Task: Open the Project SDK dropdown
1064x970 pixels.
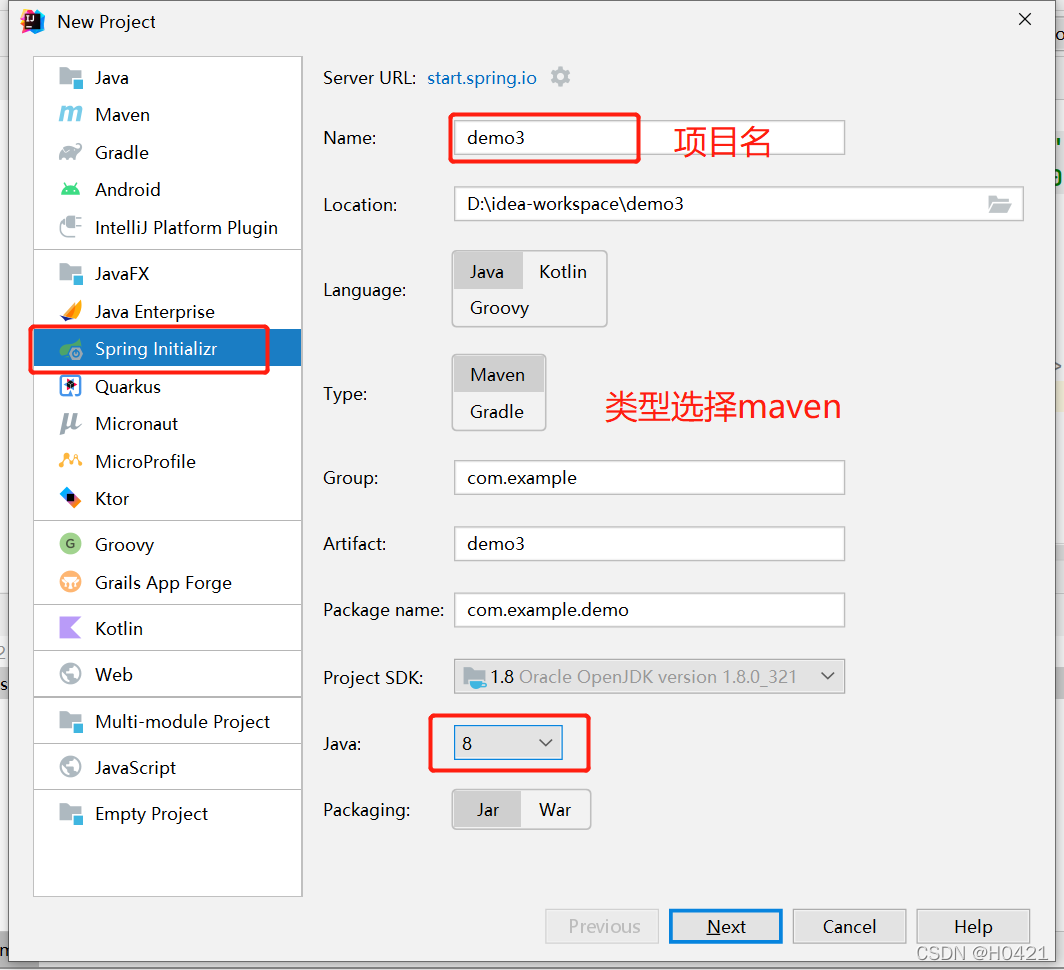Action: coord(649,677)
